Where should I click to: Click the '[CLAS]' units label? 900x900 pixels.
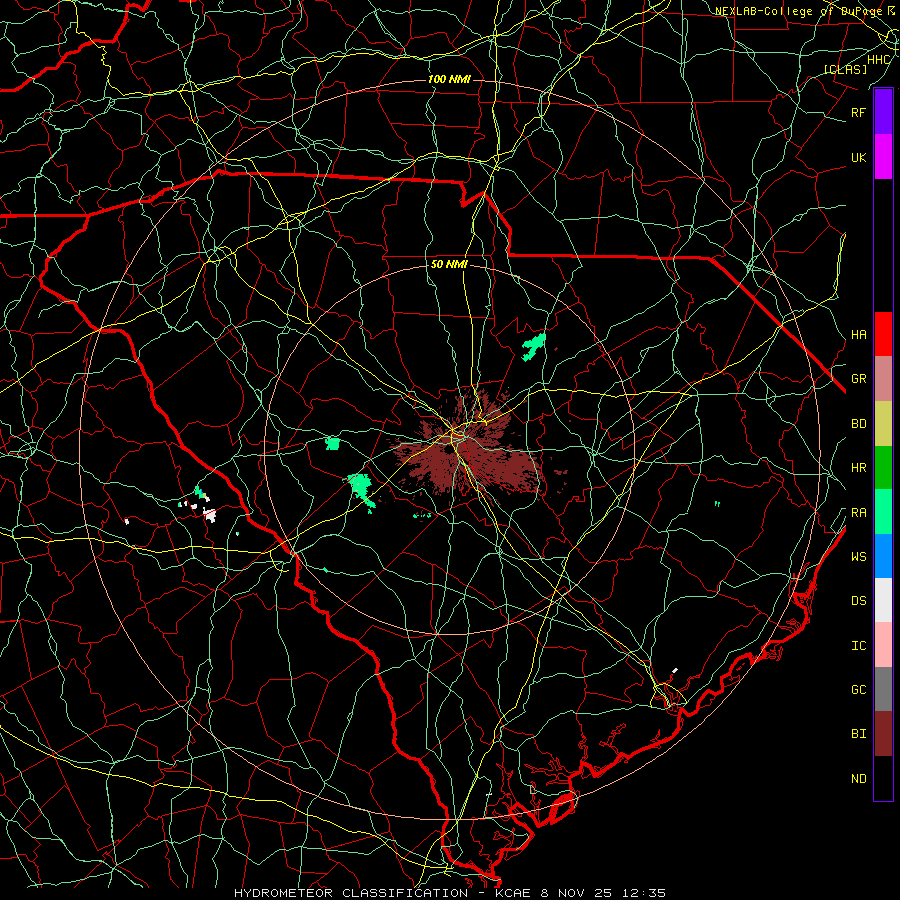(845, 69)
